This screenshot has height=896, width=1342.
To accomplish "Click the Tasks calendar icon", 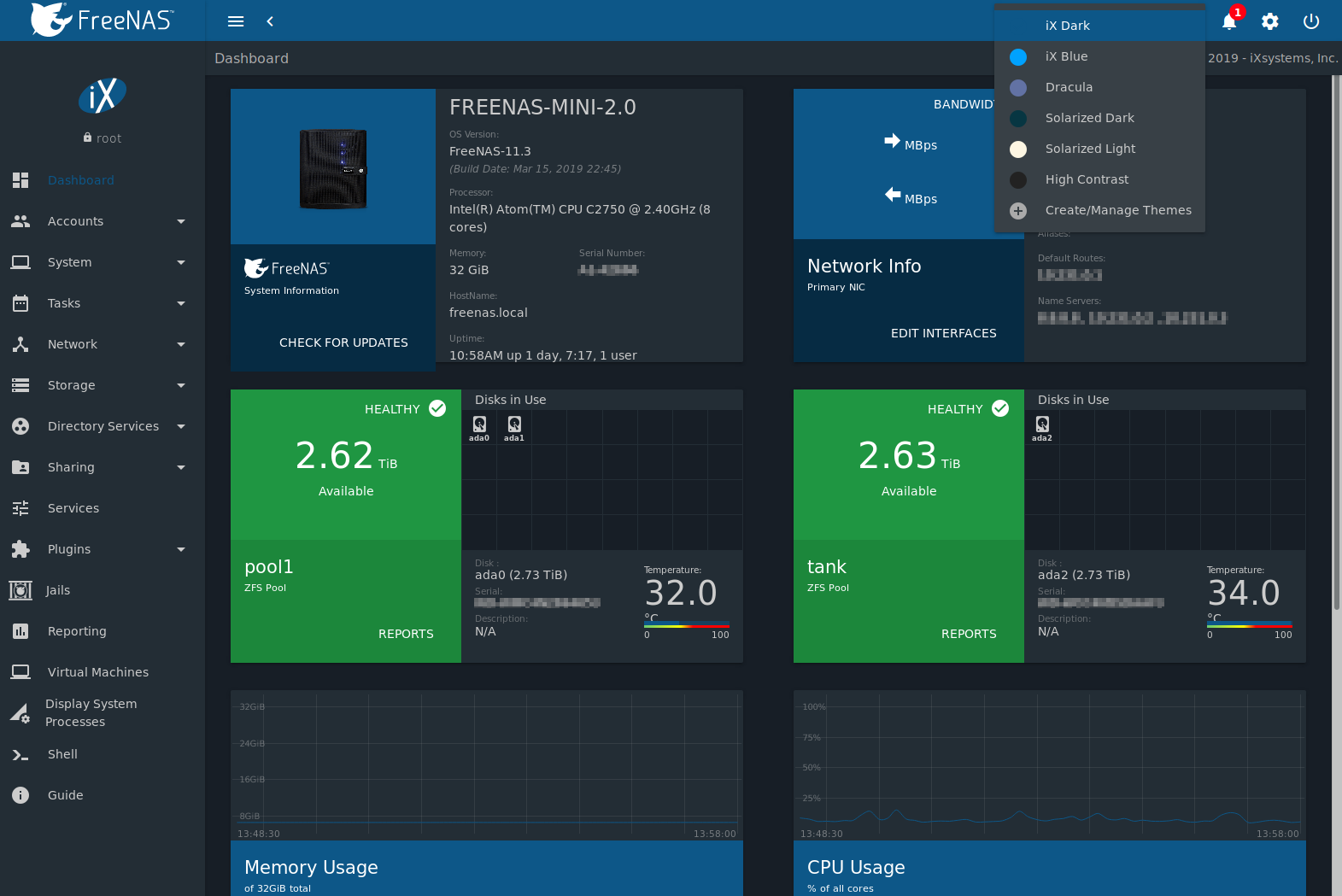I will pos(21,303).
